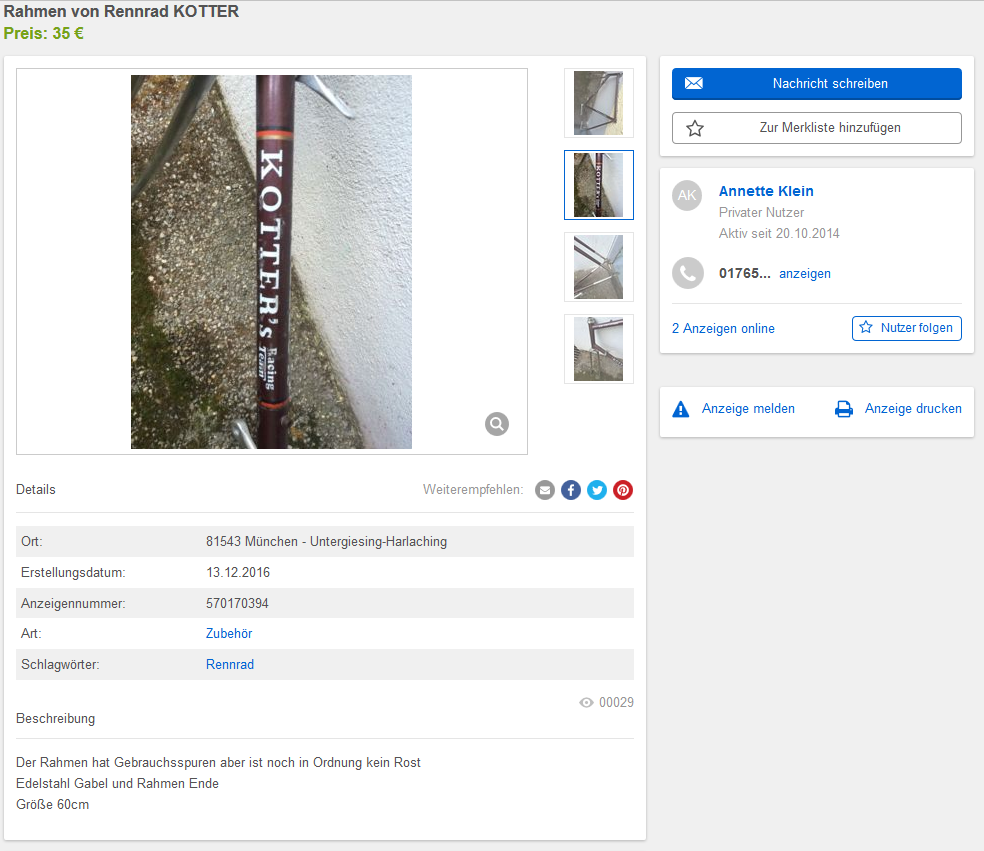The image size is (984, 851).
Task: Add listing to Merkliste with star button
Action: tap(816, 128)
